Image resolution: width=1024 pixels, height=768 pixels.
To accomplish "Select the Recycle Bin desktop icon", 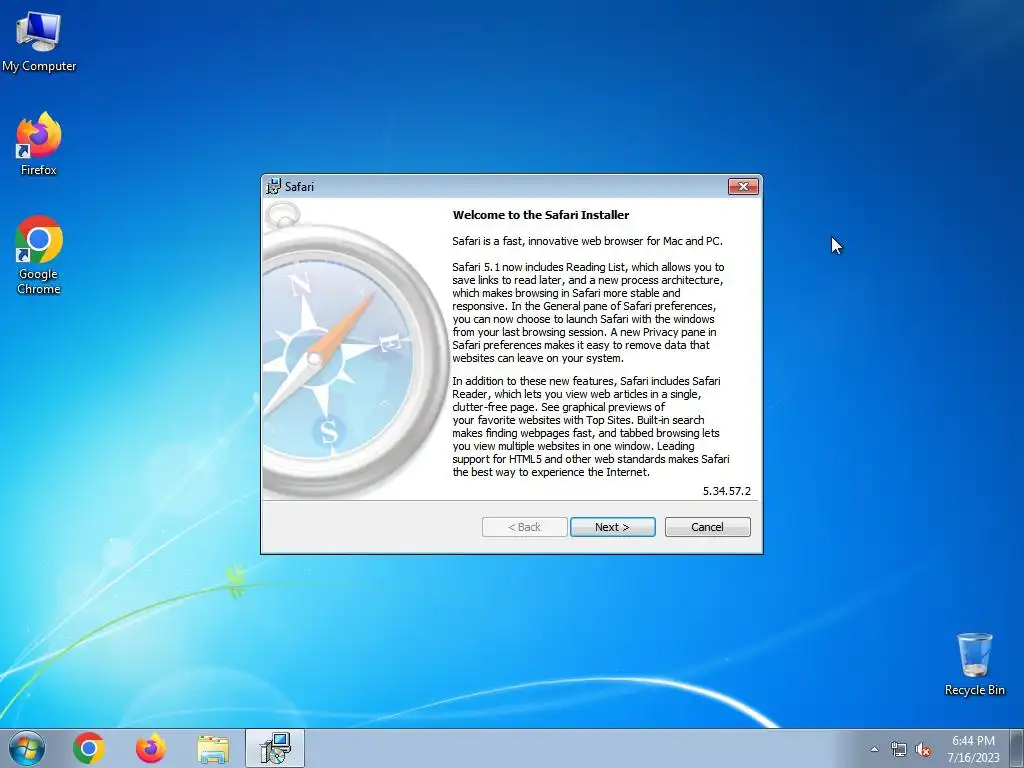I will (x=974, y=664).
